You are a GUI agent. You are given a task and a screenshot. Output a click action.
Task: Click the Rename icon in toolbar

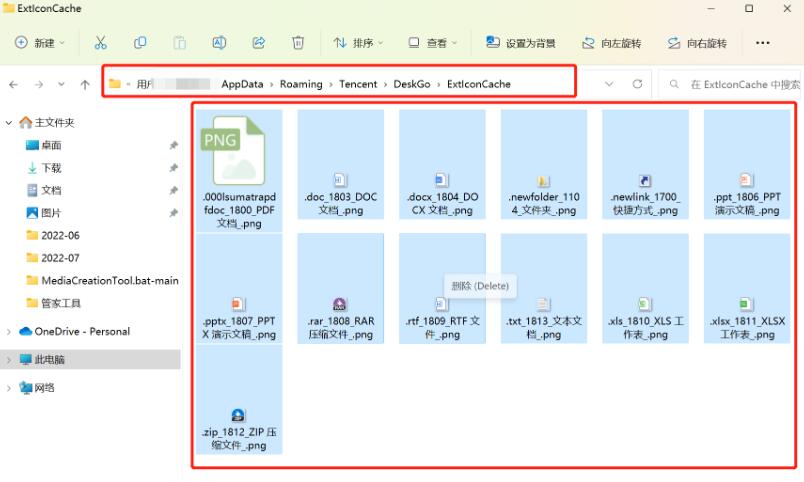[x=219, y=43]
